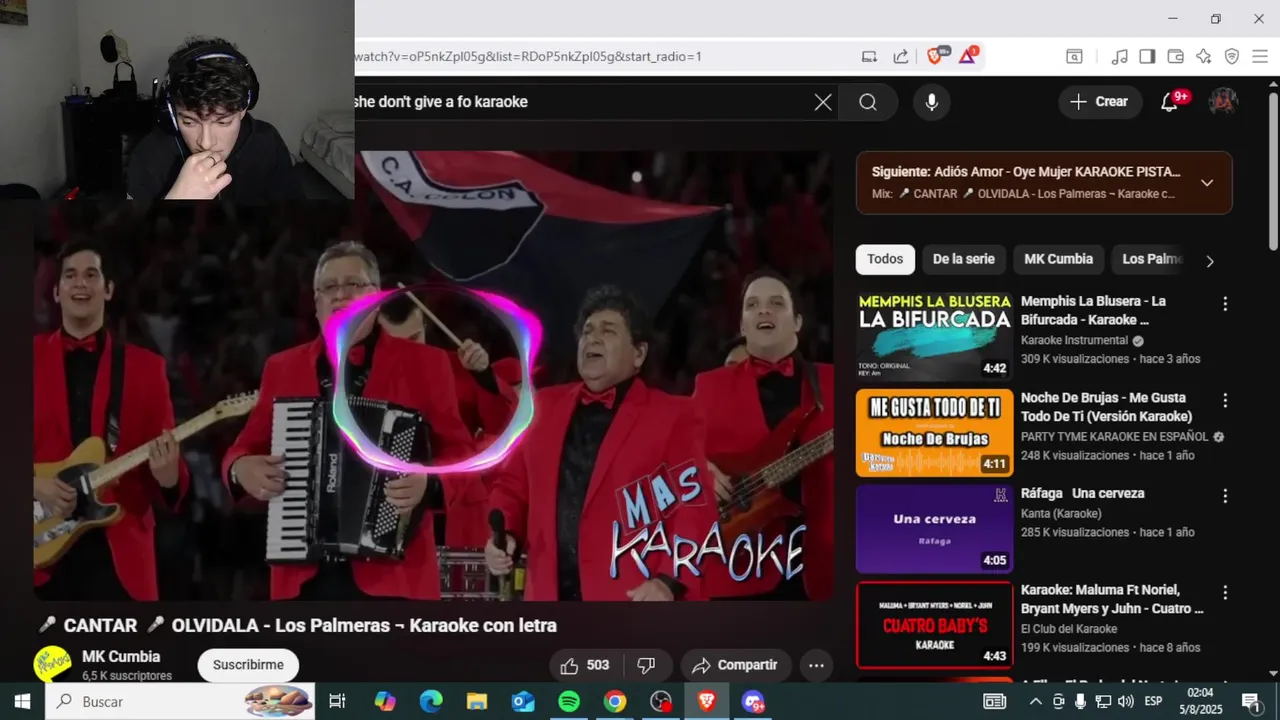Click the Olvidala karaoke video player
1280x720 pixels.
pyautogui.click(x=433, y=376)
